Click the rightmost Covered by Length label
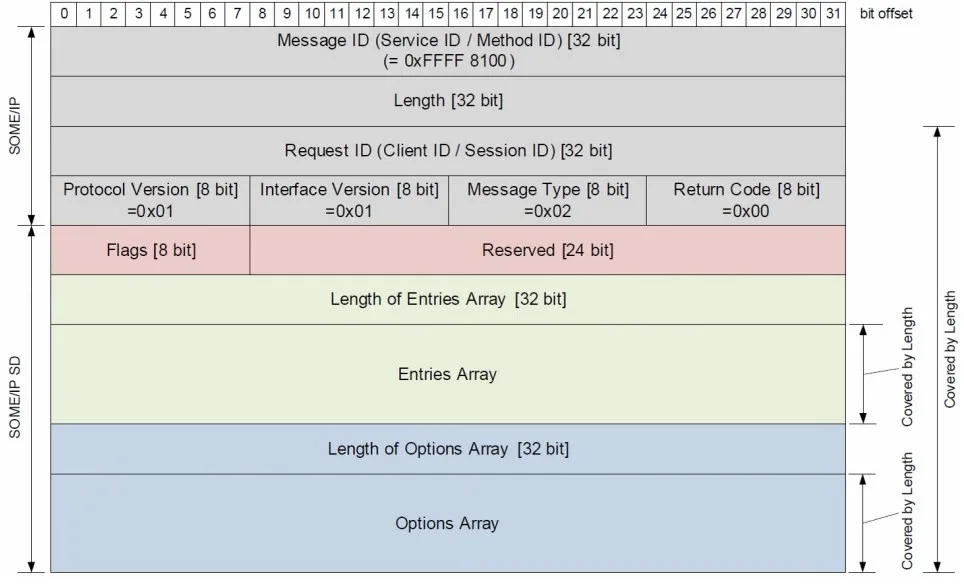 (950, 348)
